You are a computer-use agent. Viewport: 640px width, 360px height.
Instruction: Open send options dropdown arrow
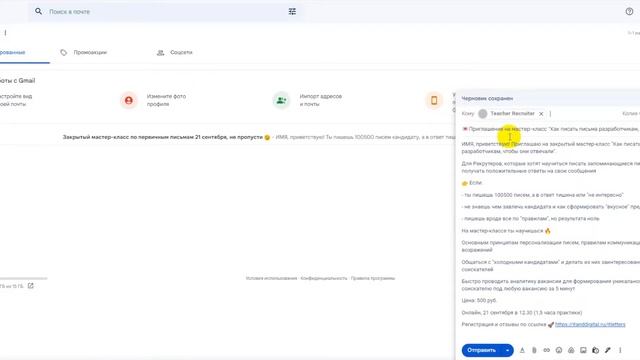pos(507,350)
